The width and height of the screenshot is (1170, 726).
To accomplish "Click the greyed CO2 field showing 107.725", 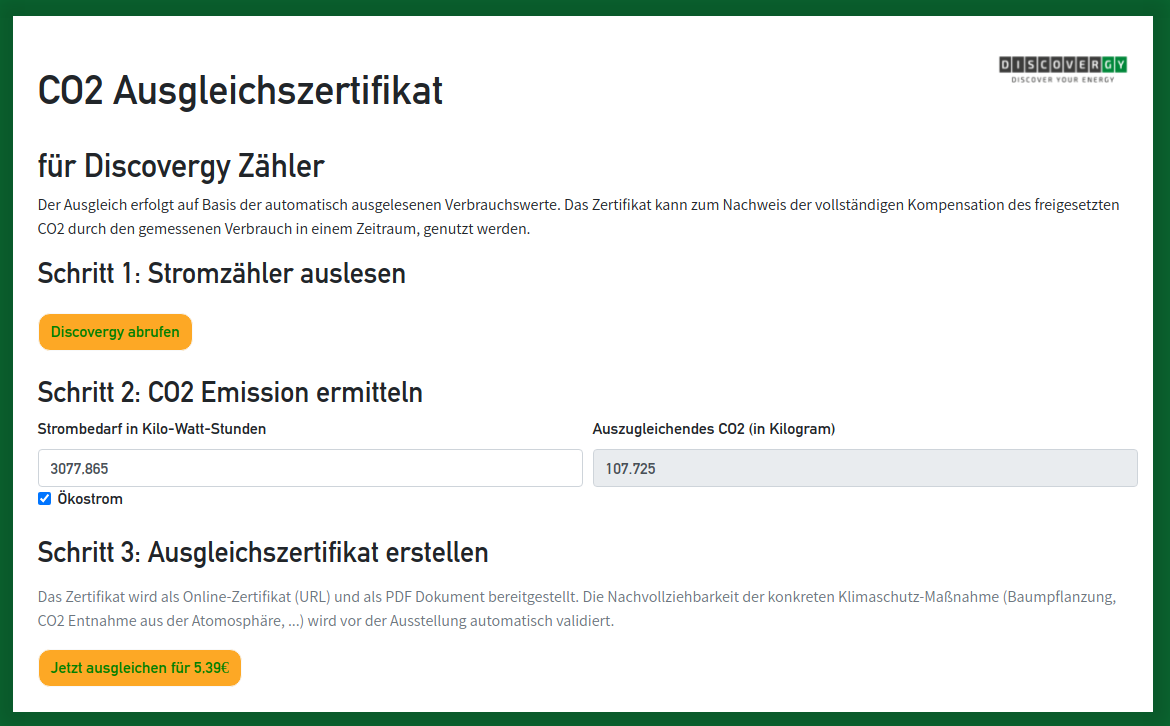I will coord(865,469).
